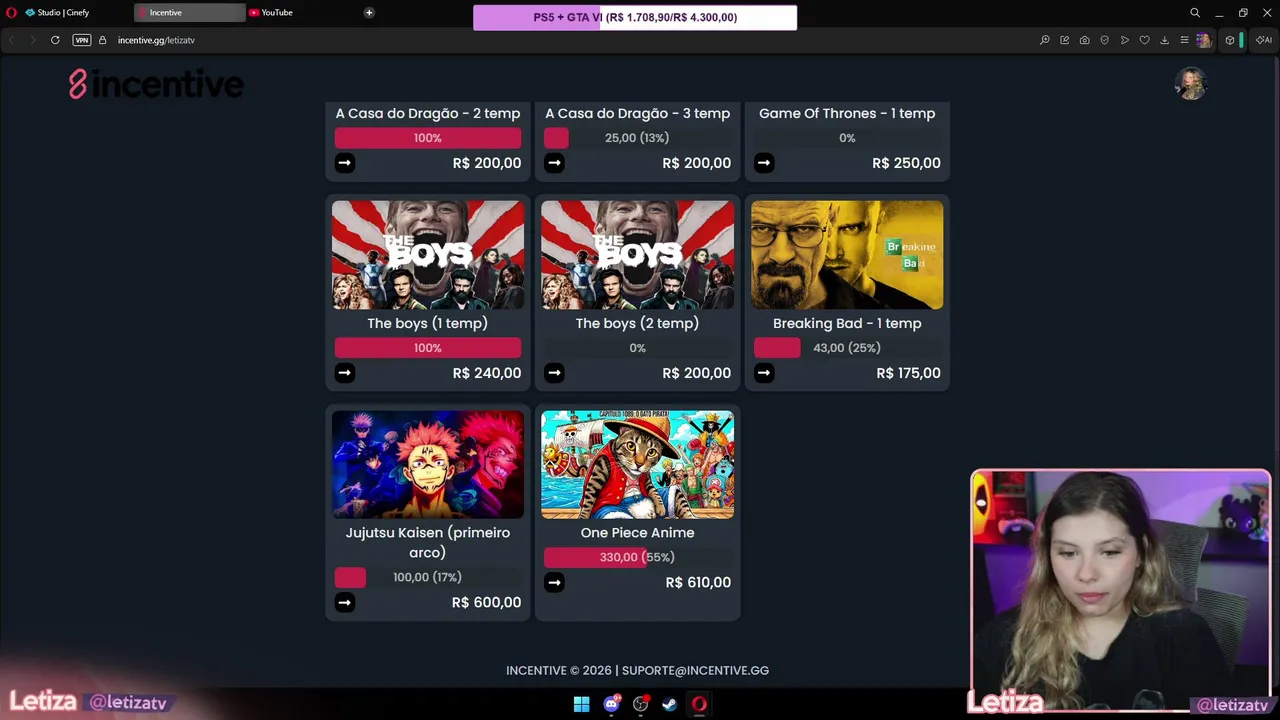
Task: Click the arrow on The boys (1 temp)
Action: 345,373
